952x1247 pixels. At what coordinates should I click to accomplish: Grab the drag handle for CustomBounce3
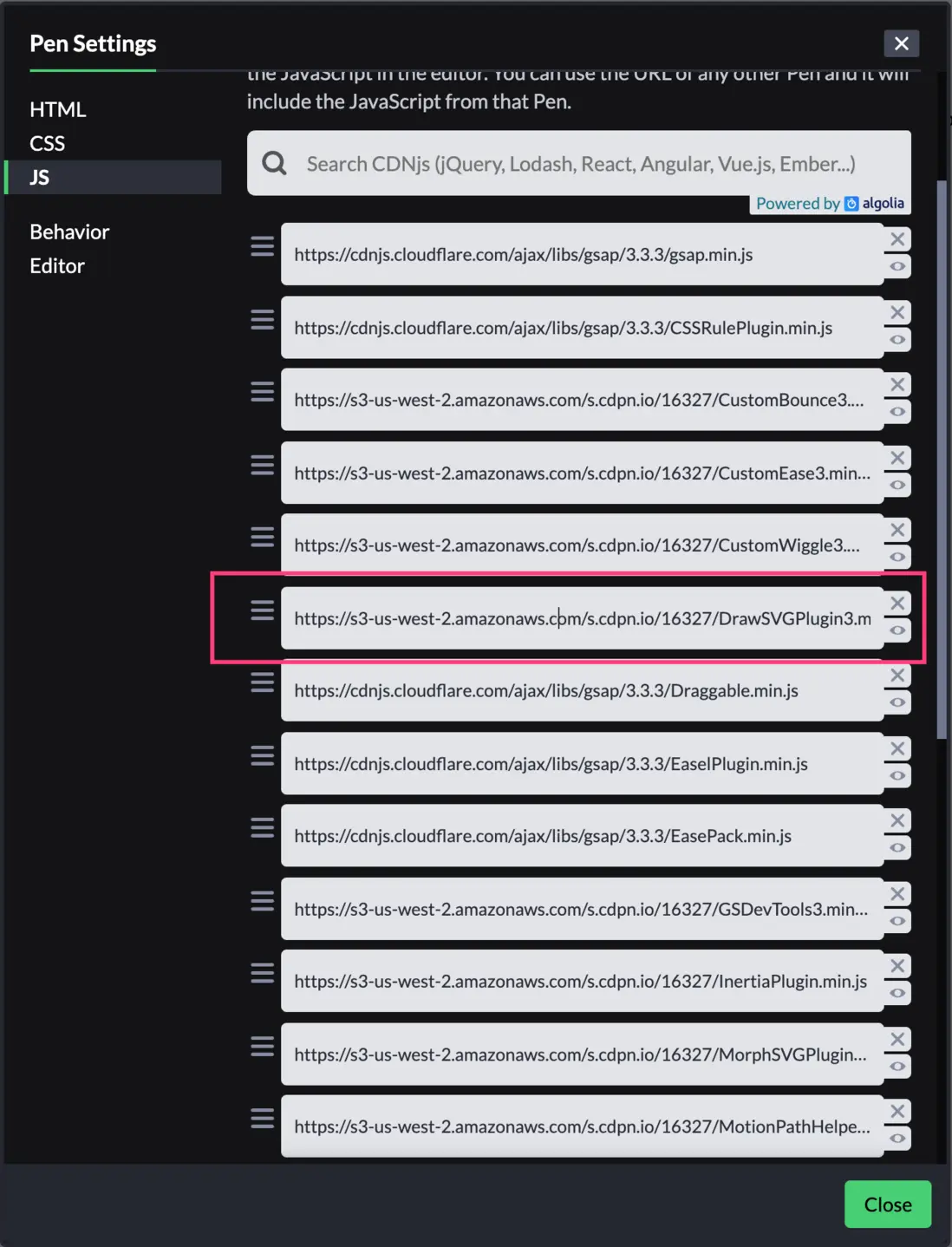coord(262,392)
